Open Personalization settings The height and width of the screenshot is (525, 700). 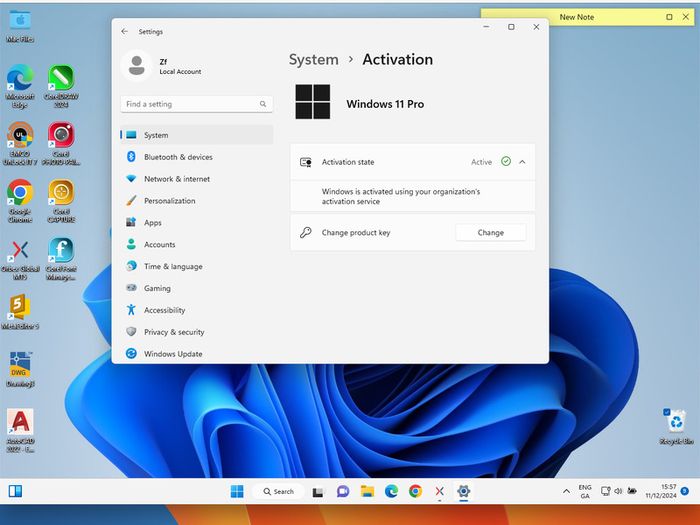[x=197, y=200]
